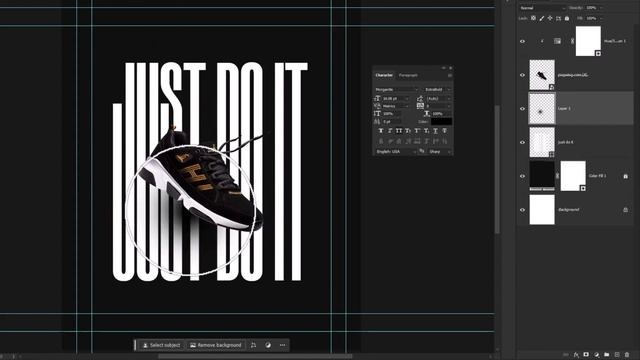Switch to the Paragraph tab
640x360 pixels.
click(x=408, y=76)
